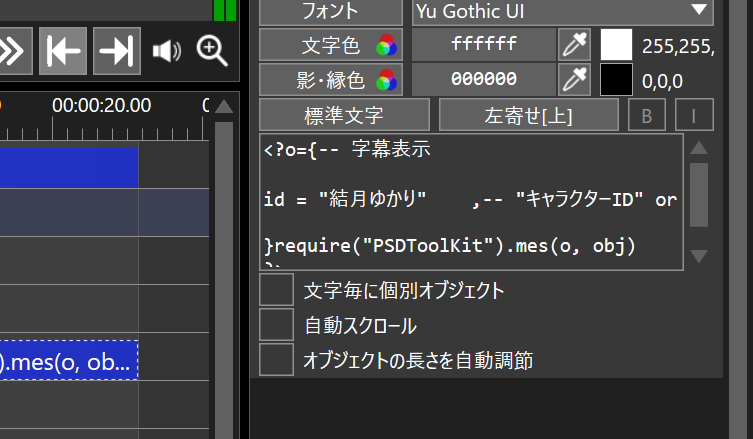Open the Yu Gothic UI font dropdown
753x439 pixels.
point(562,11)
